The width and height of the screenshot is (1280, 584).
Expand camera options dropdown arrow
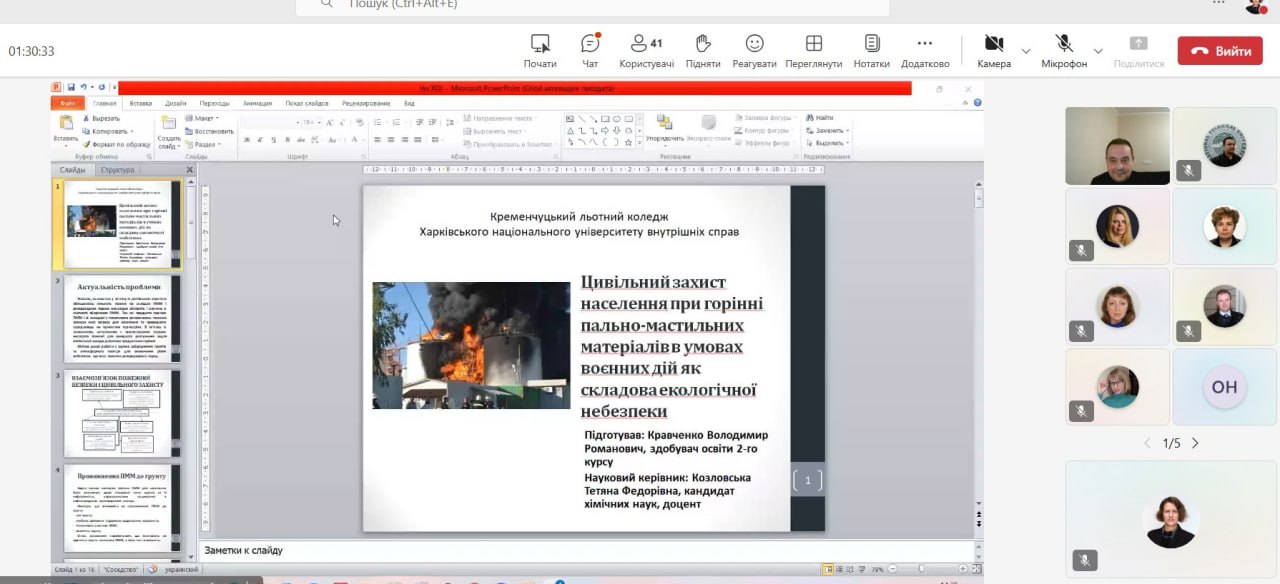pyautogui.click(x=1026, y=51)
